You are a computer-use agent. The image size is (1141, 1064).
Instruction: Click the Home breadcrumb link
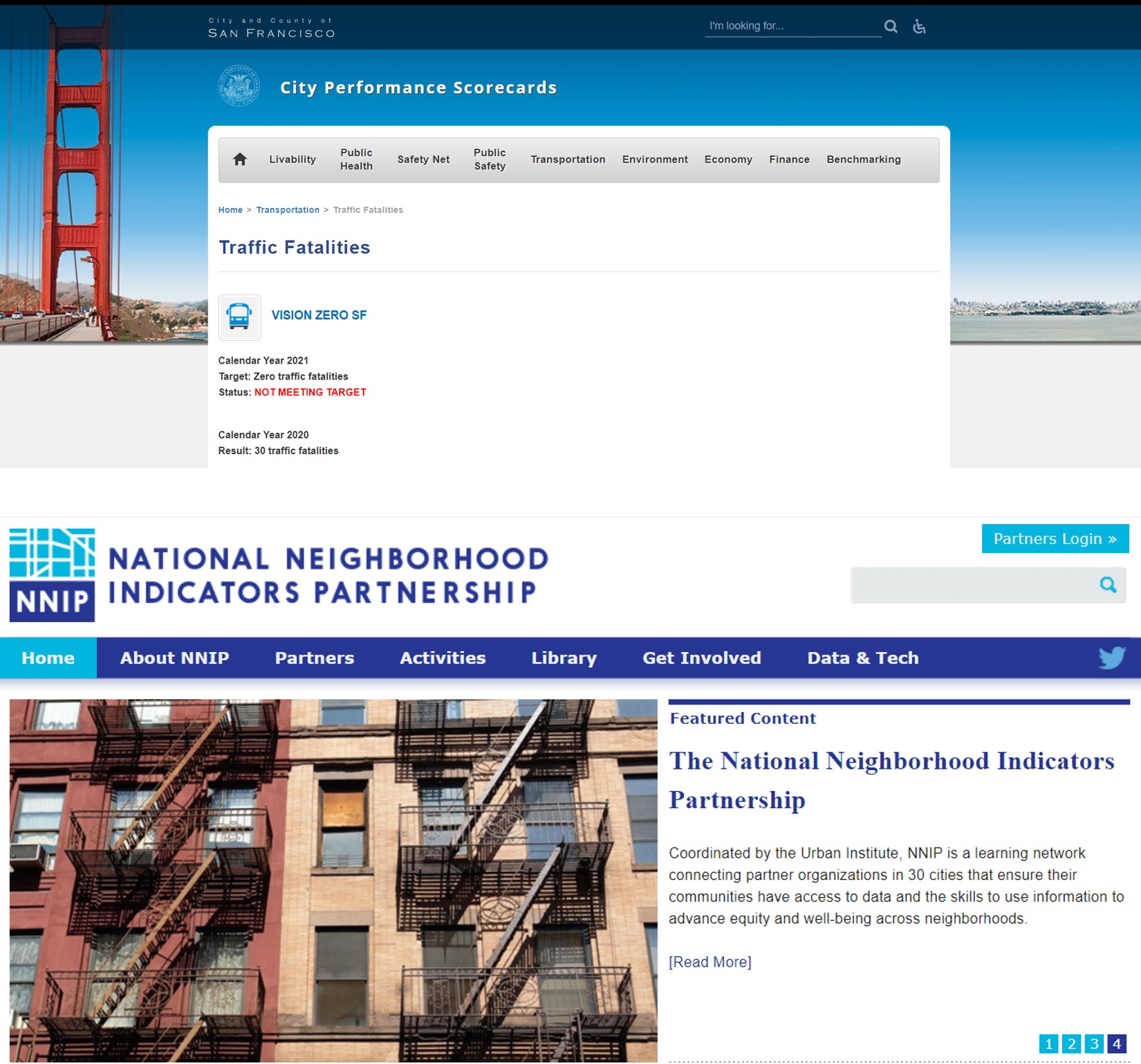(230, 210)
